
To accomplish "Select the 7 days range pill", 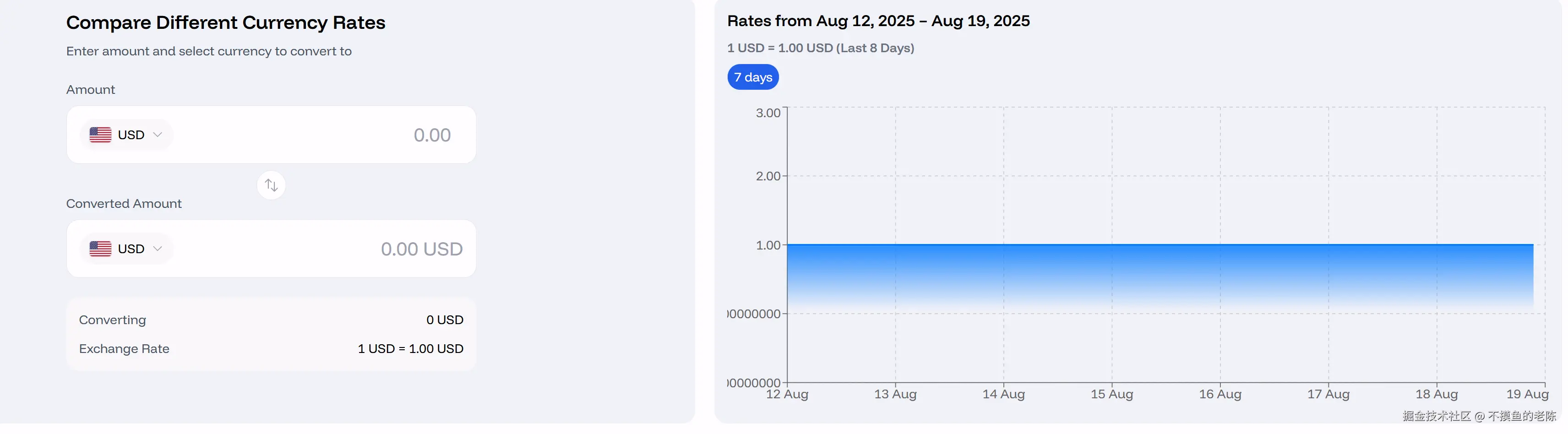I will click(752, 77).
